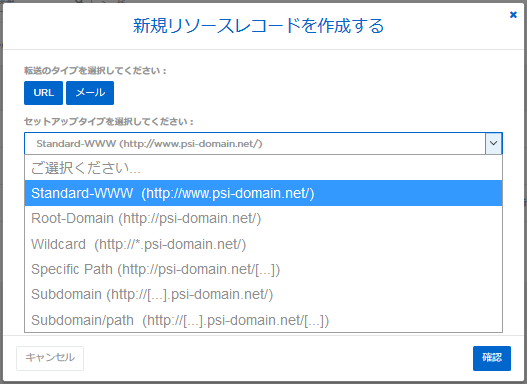Viewport: 527px width, 384px height.
Task: Select Root-Domain (http://psi-domain.net/) option
Action: coord(263,218)
